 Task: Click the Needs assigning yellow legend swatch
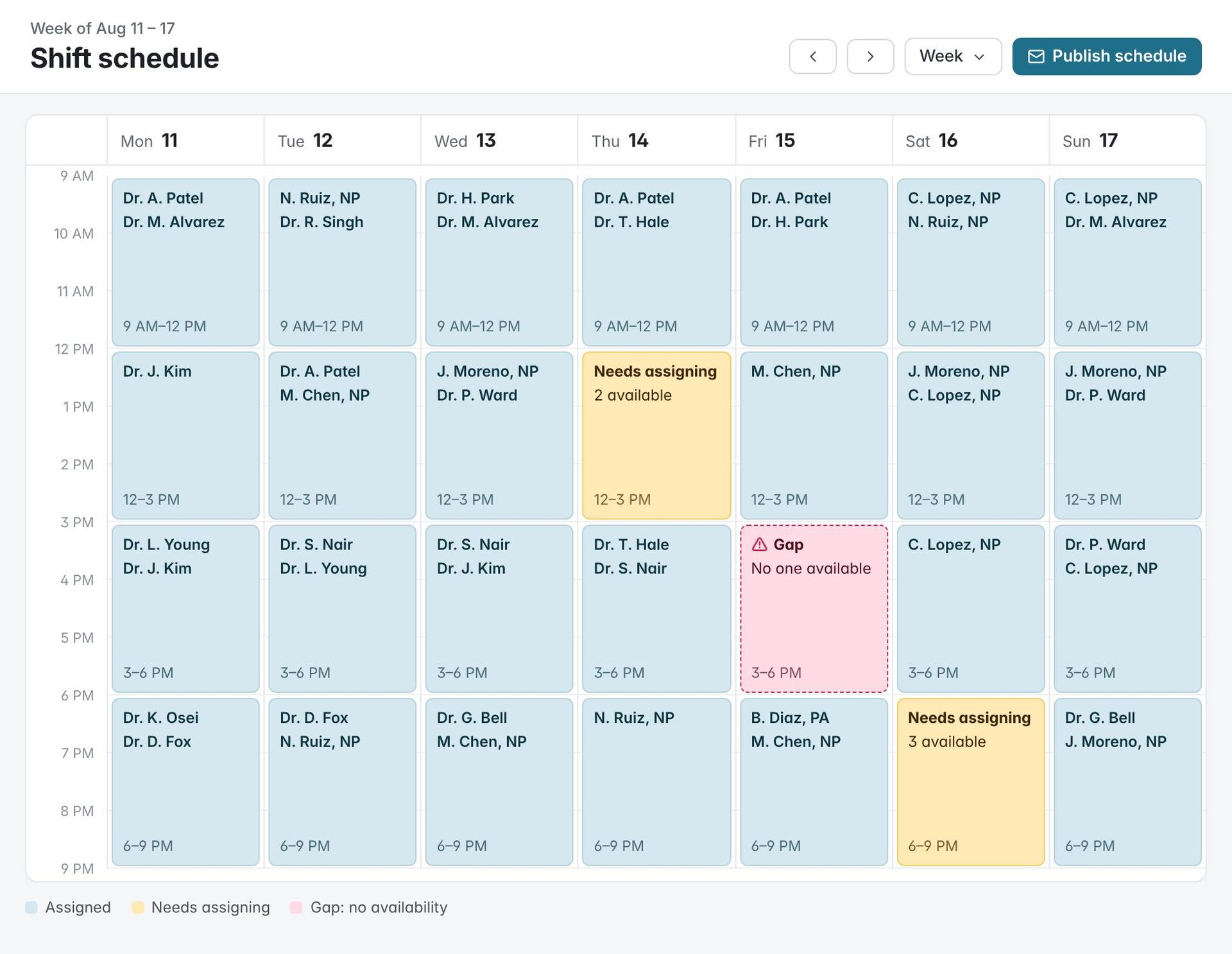[x=137, y=907]
